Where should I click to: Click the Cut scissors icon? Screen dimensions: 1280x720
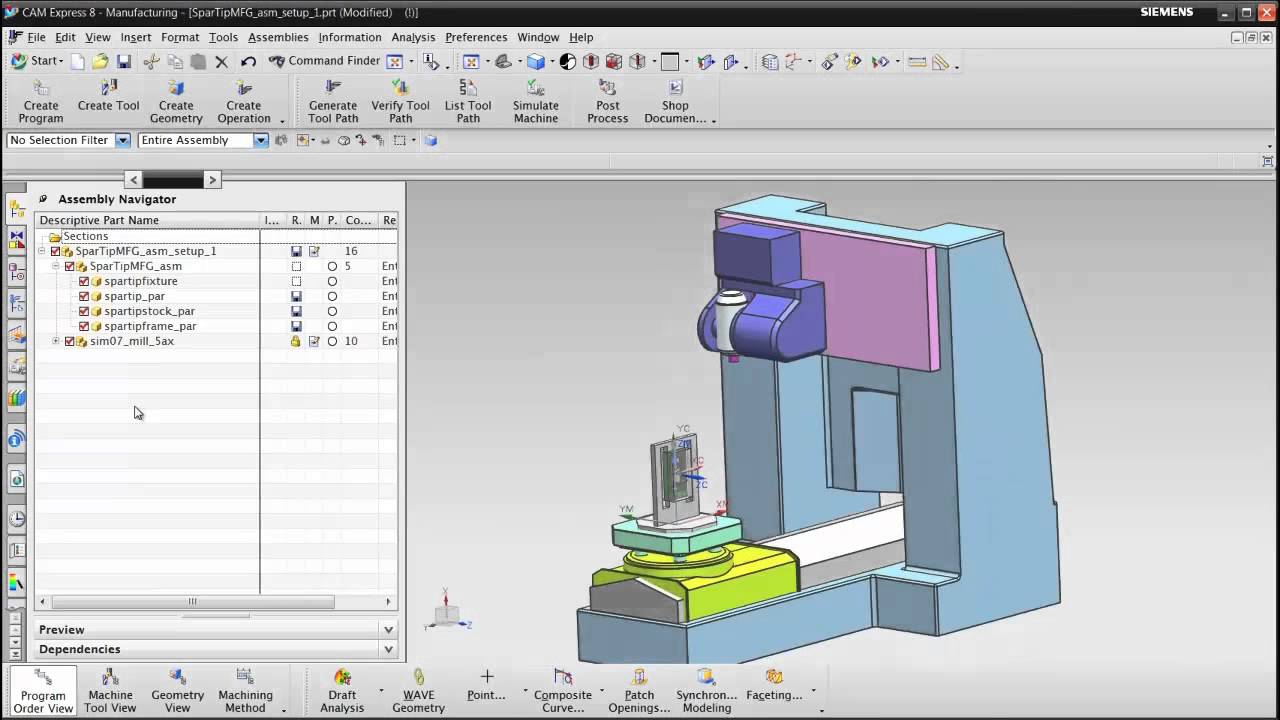click(x=152, y=61)
